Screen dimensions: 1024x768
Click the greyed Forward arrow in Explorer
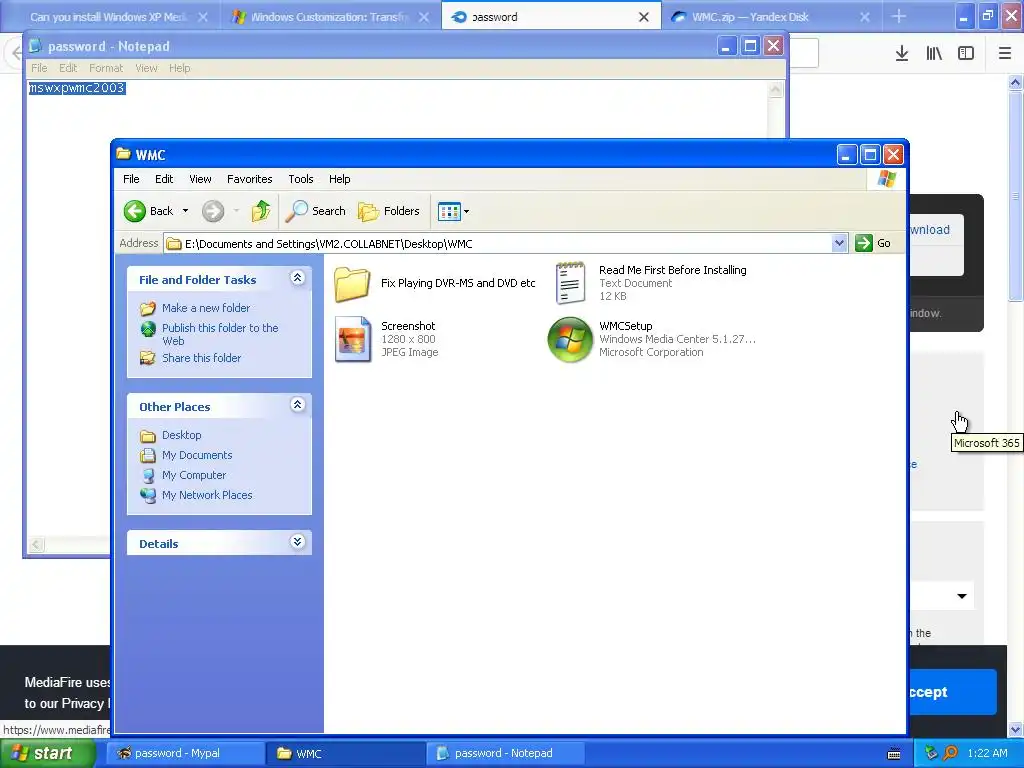click(x=213, y=211)
